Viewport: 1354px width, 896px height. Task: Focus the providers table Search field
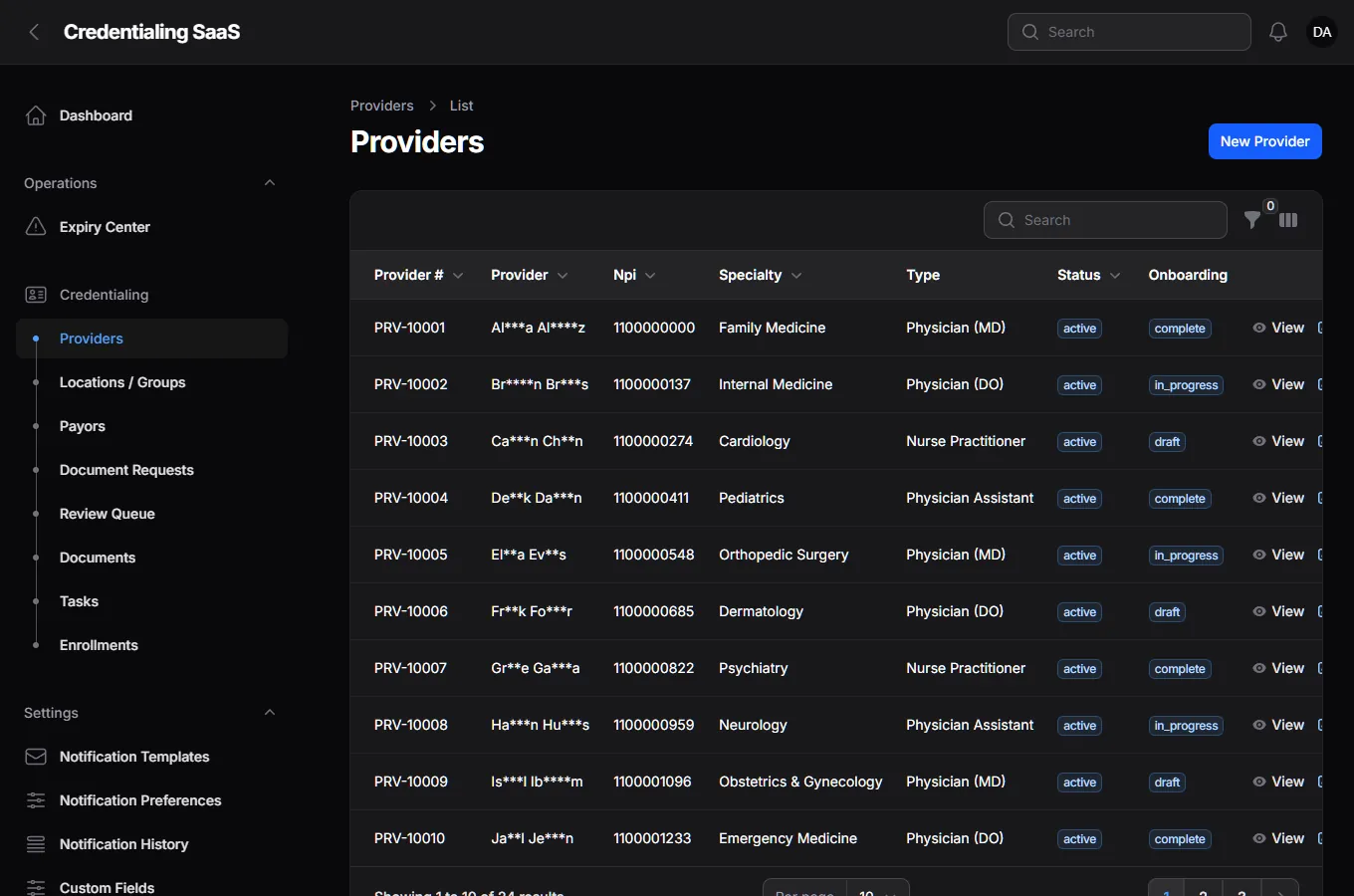[x=1105, y=220]
